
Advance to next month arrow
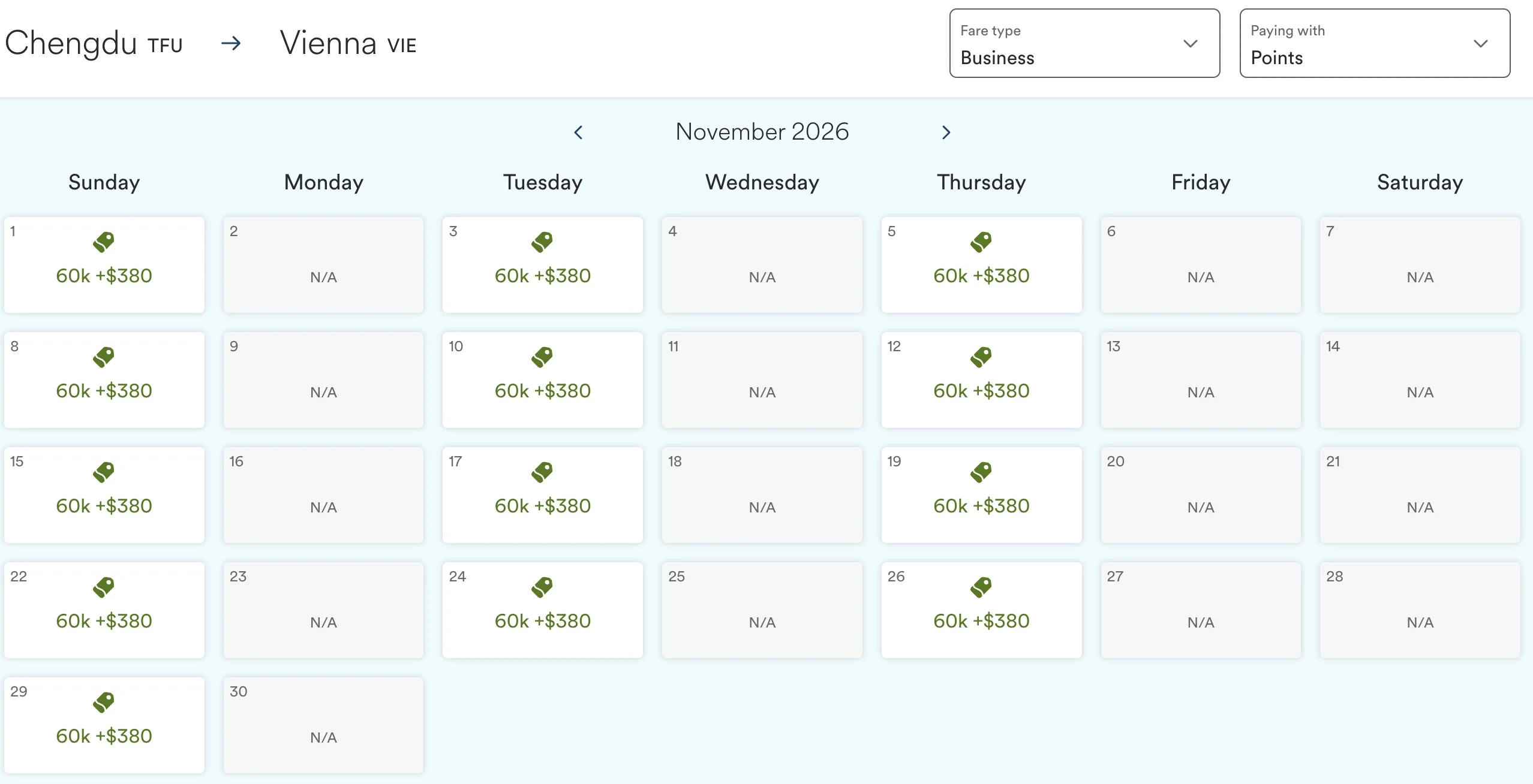946,132
